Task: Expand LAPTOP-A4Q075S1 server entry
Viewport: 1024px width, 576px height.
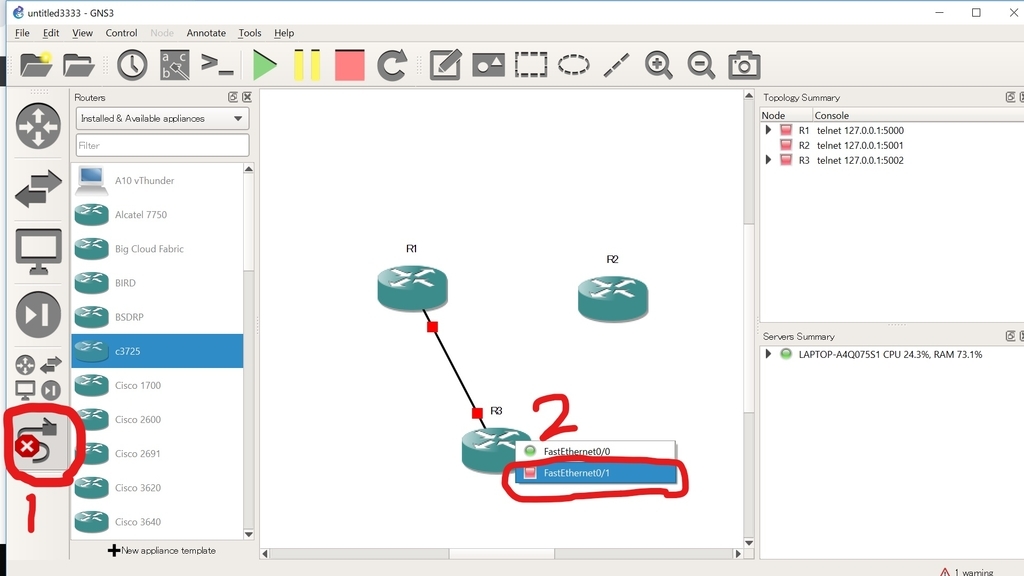Action: coord(769,354)
